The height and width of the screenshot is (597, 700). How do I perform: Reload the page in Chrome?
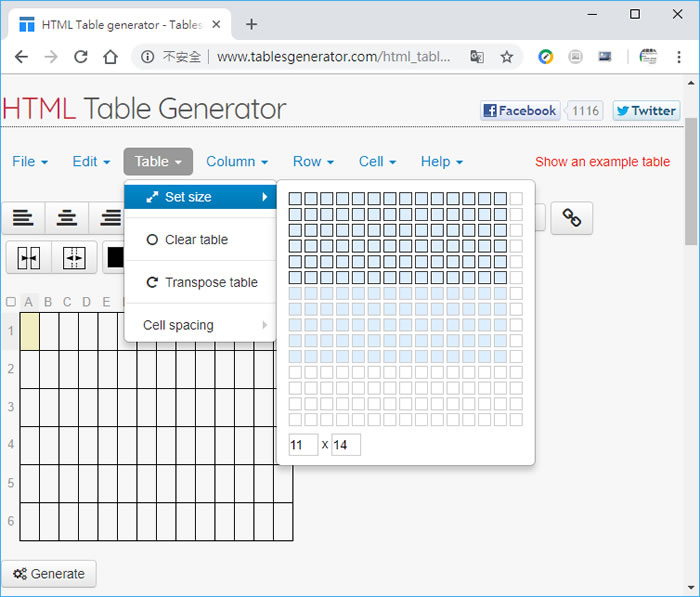click(x=79, y=57)
